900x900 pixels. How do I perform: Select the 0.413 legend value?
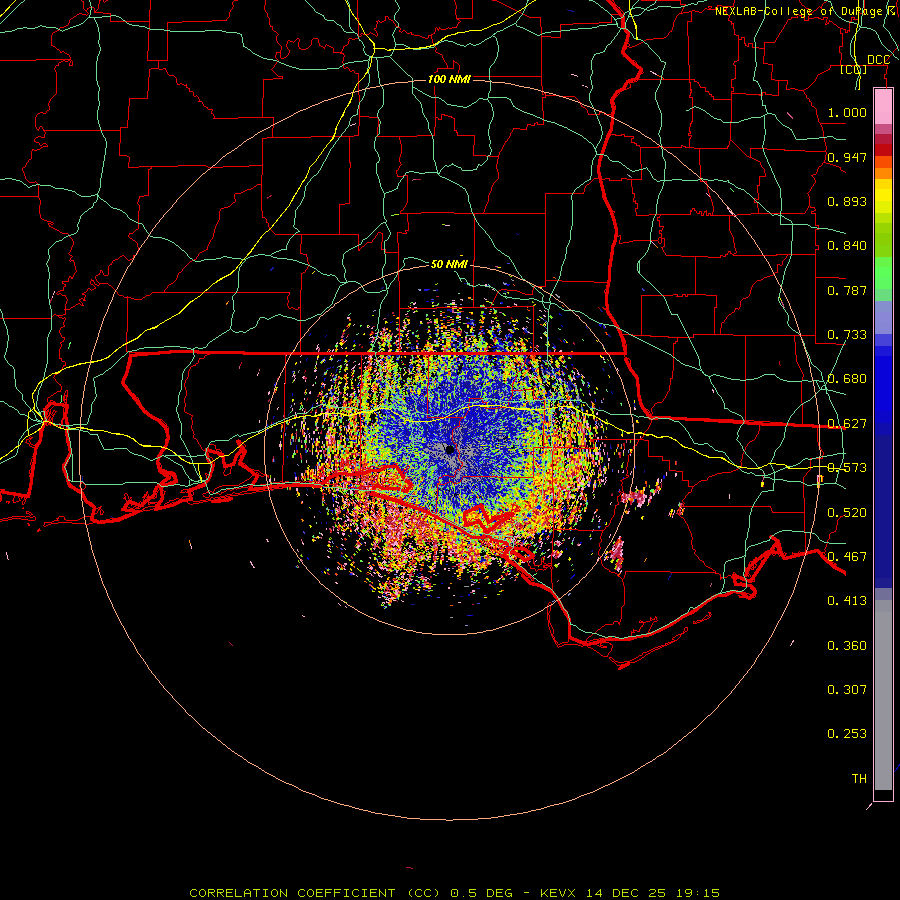[847, 601]
